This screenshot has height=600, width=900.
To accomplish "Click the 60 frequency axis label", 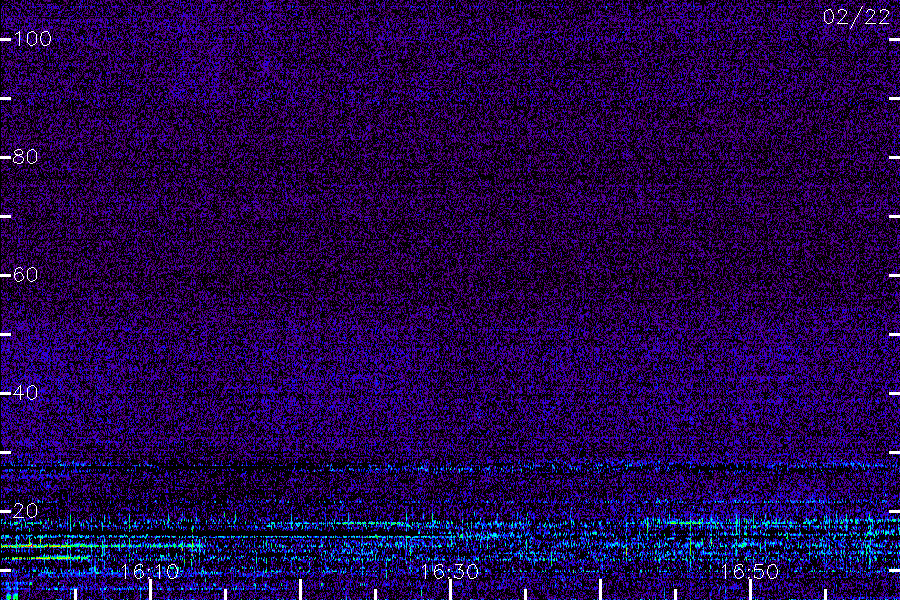I will (25, 275).
